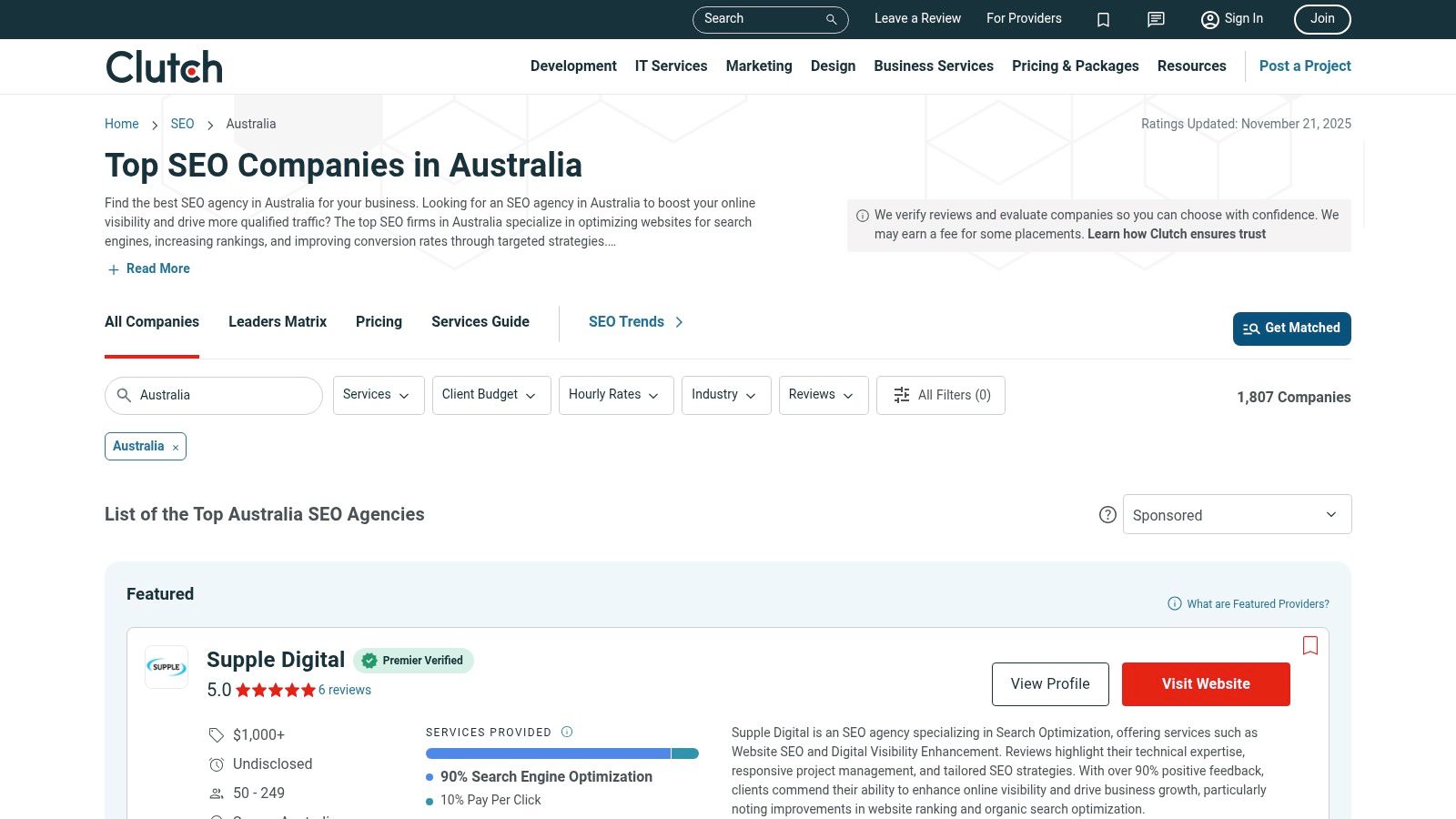Click the search magnifier in the top search bar
This screenshot has width=1456, height=819.
829,19
